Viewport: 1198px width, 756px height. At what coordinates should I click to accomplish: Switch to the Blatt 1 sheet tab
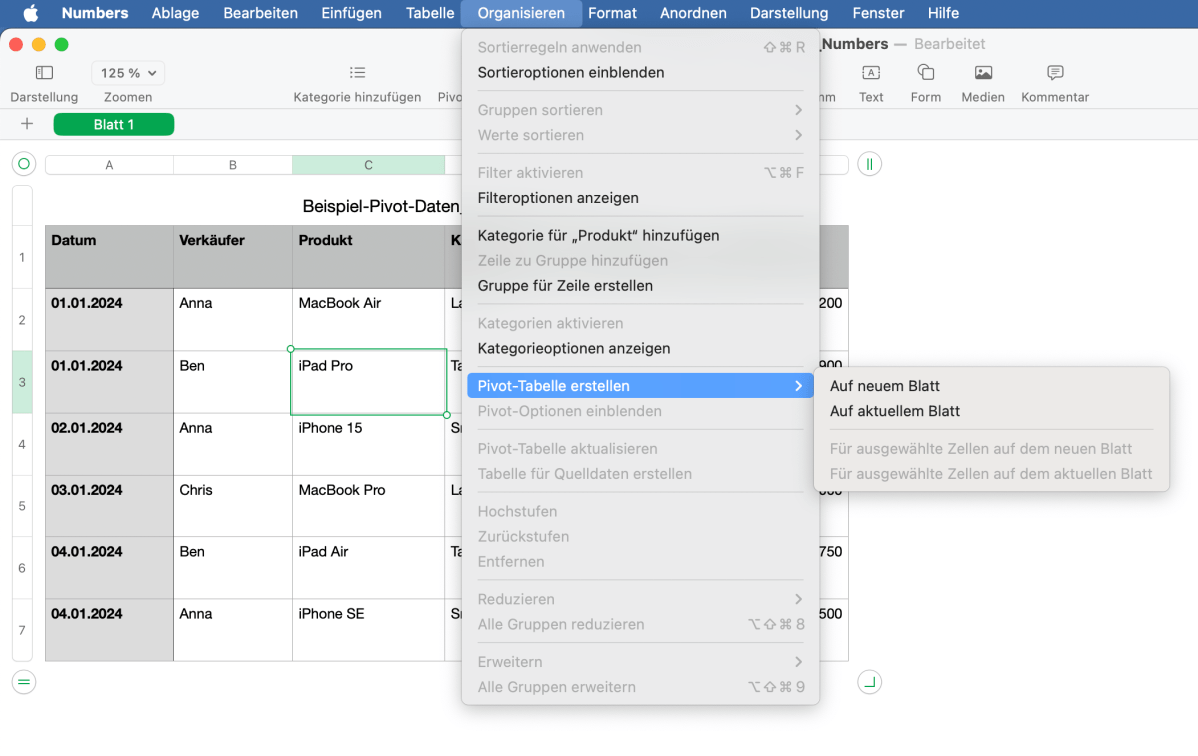tap(114, 125)
